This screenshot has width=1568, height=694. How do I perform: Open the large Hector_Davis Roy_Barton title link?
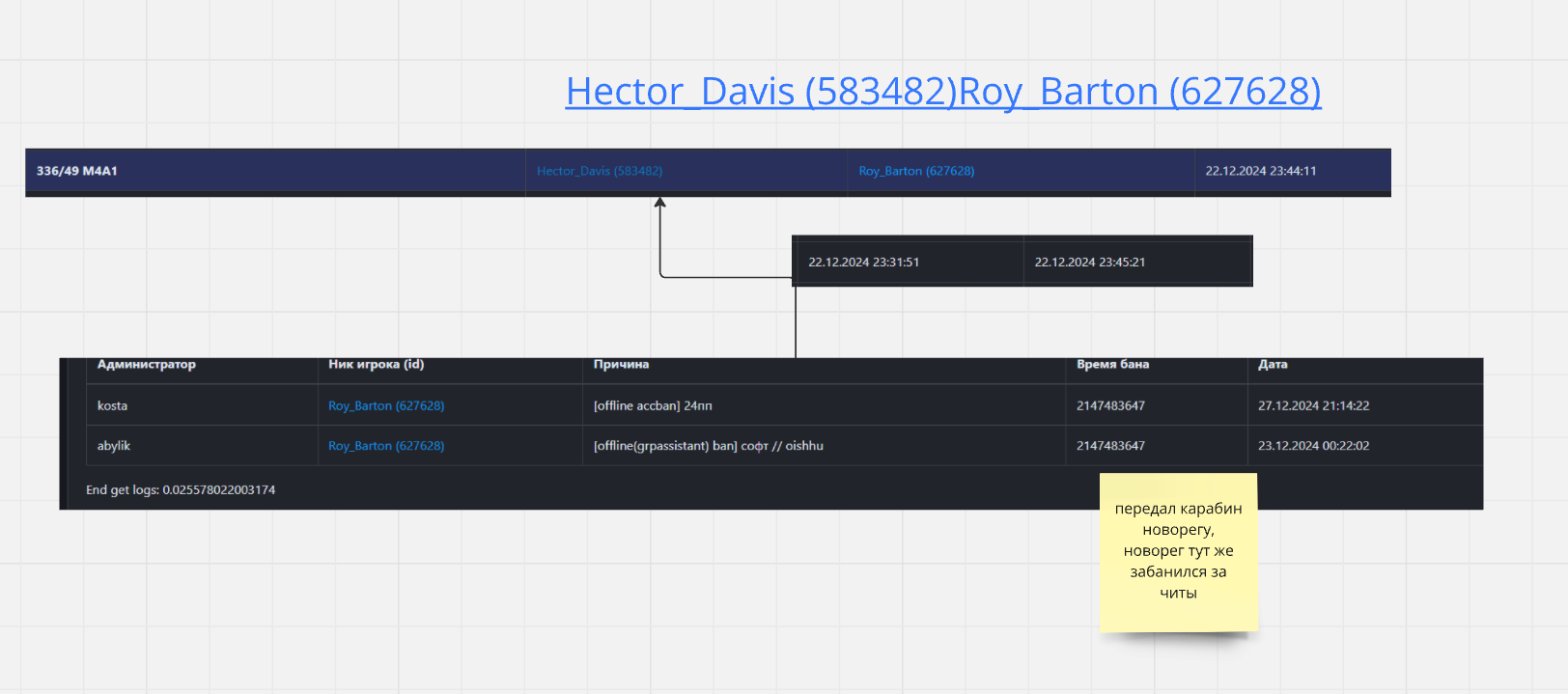(x=942, y=92)
